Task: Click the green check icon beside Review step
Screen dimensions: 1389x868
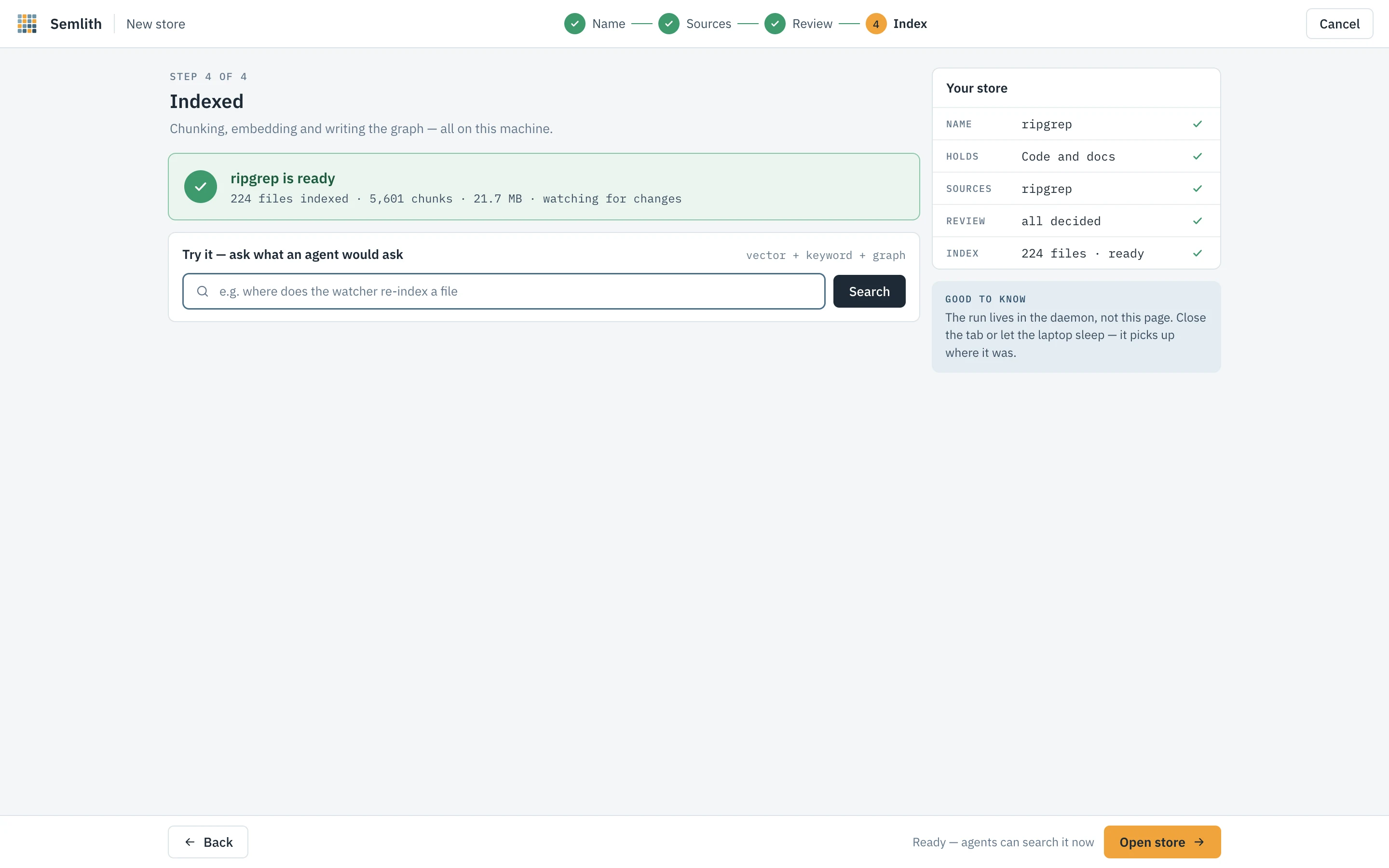Action: tap(775, 24)
